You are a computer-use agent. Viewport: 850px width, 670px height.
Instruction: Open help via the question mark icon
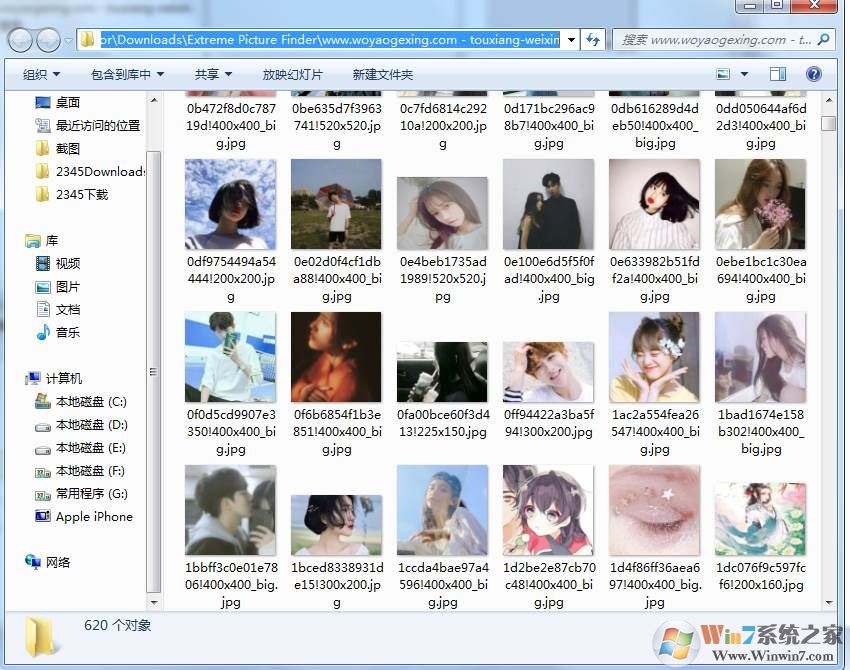coord(813,75)
